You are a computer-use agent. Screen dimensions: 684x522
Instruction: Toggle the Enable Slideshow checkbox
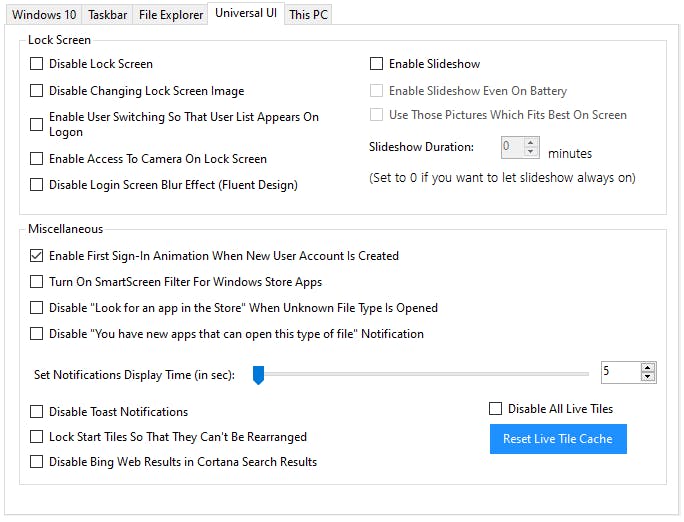point(377,64)
